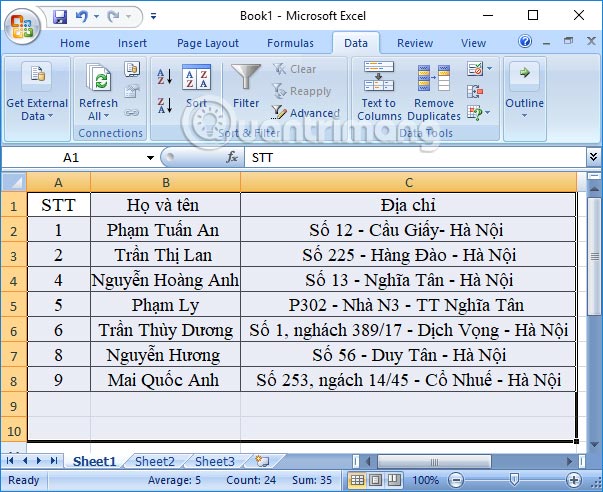Click the Địa chỉ header cell
The width and height of the screenshot is (603, 492).
pos(408,205)
